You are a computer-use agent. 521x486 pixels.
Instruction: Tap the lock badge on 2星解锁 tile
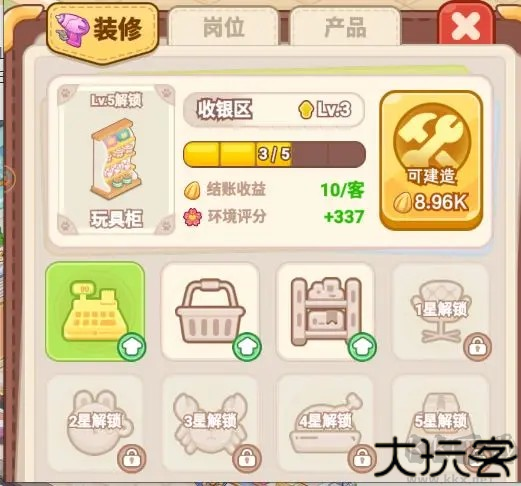click(131, 458)
